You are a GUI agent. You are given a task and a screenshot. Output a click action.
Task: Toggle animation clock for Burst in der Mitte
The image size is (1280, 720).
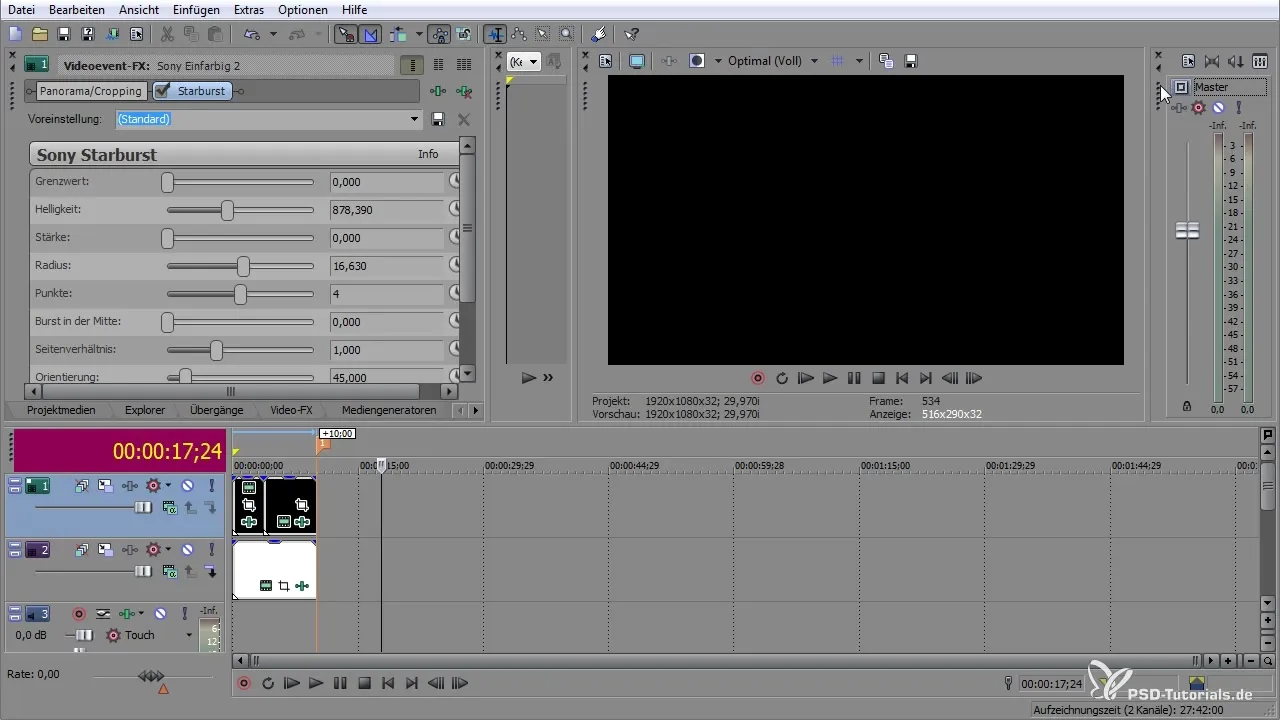pos(454,322)
